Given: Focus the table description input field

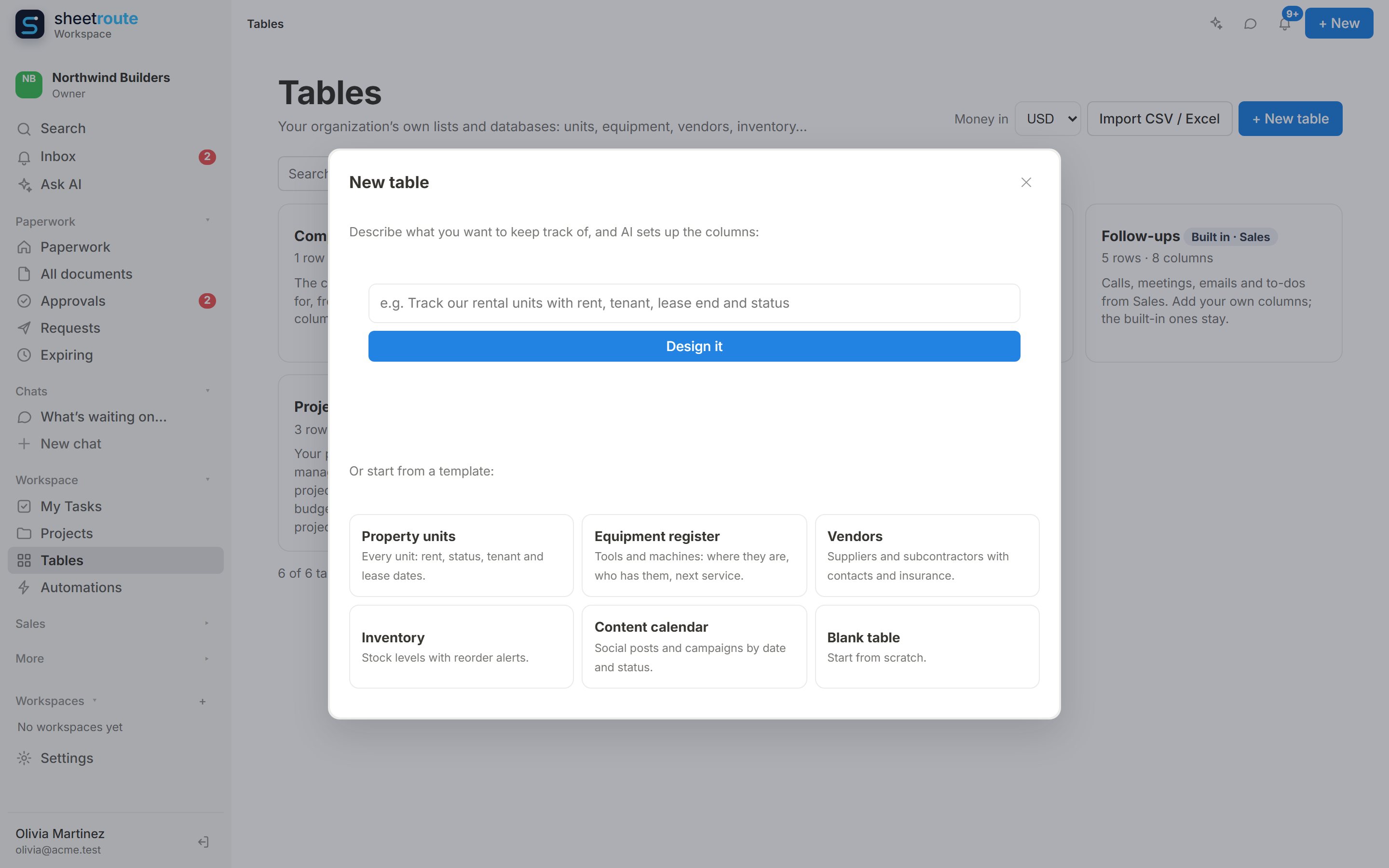Looking at the screenshot, I should pyautogui.click(x=694, y=303).
